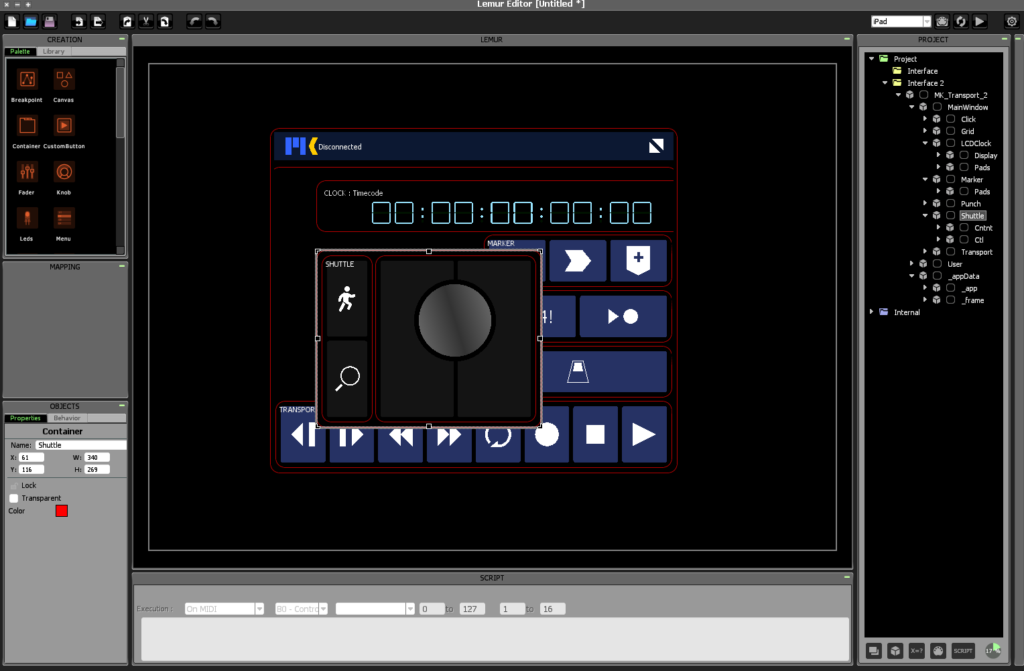The image size is (1024, 671).
Task: Toggle the checkbox next to Click
Action: pos(951,119)
